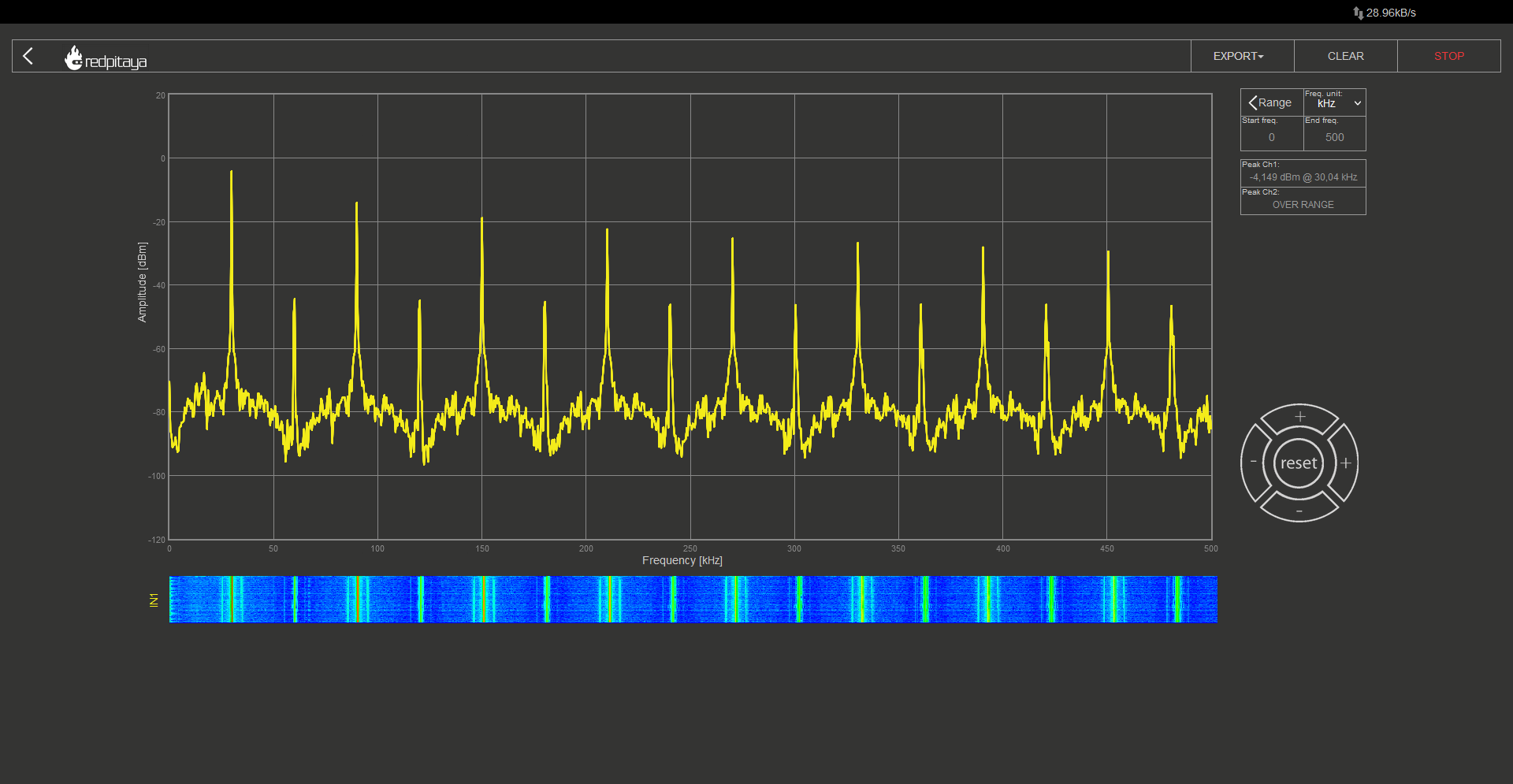This screenshot has width=1513, height=784.
Task: Click the plus on right of the navigation dial
Action: coord(1346,463)
